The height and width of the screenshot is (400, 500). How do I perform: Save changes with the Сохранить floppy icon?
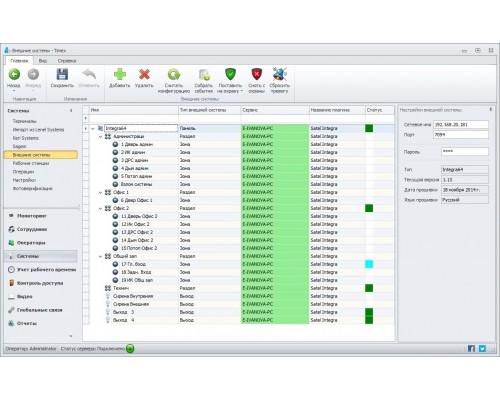[x=62, y=74]
